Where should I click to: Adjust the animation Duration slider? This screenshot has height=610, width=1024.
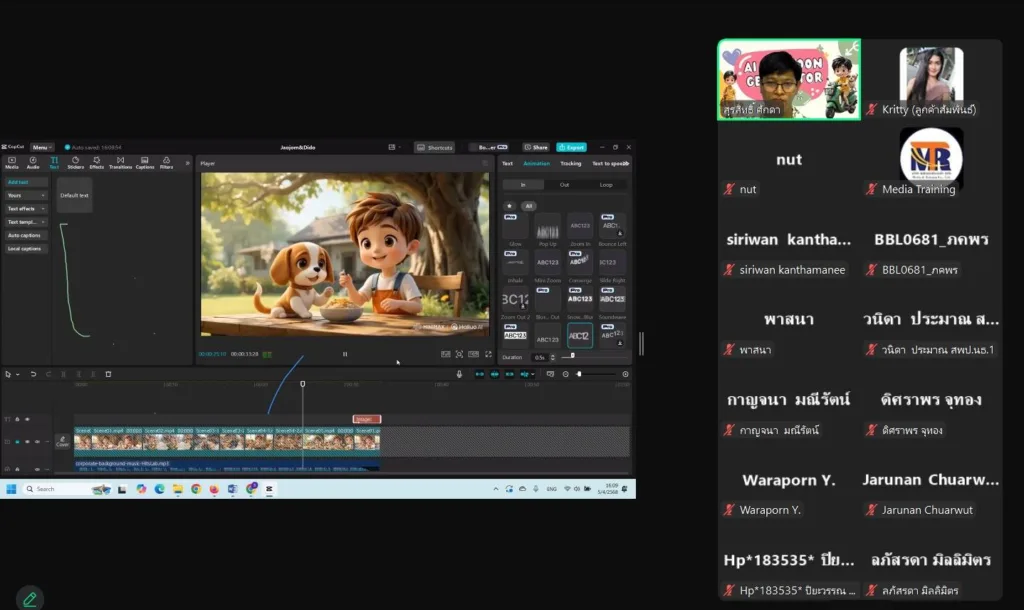pyautogui.click(x=572, y=356)
